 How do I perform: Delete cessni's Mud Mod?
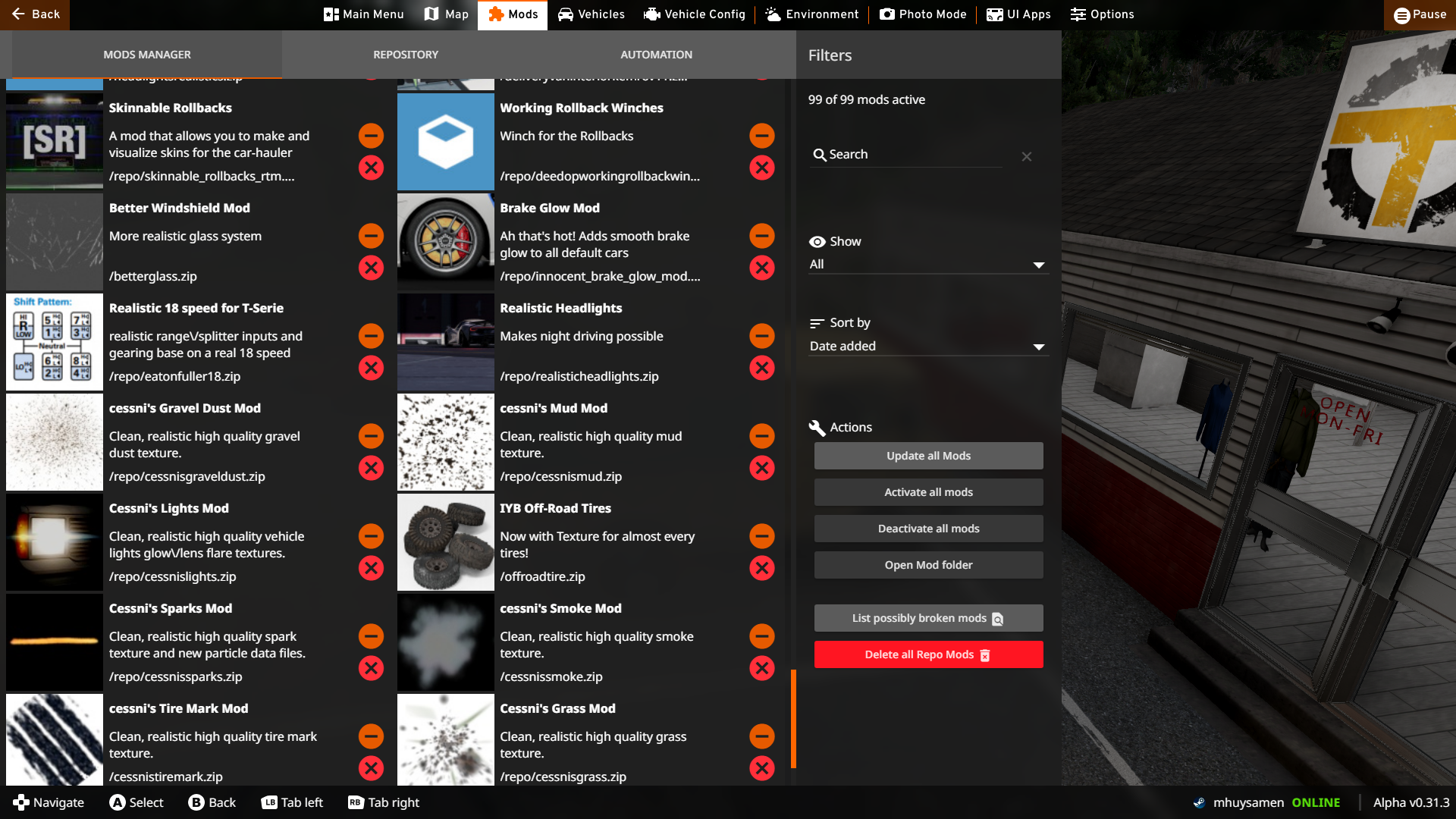(x=762, y=468)
